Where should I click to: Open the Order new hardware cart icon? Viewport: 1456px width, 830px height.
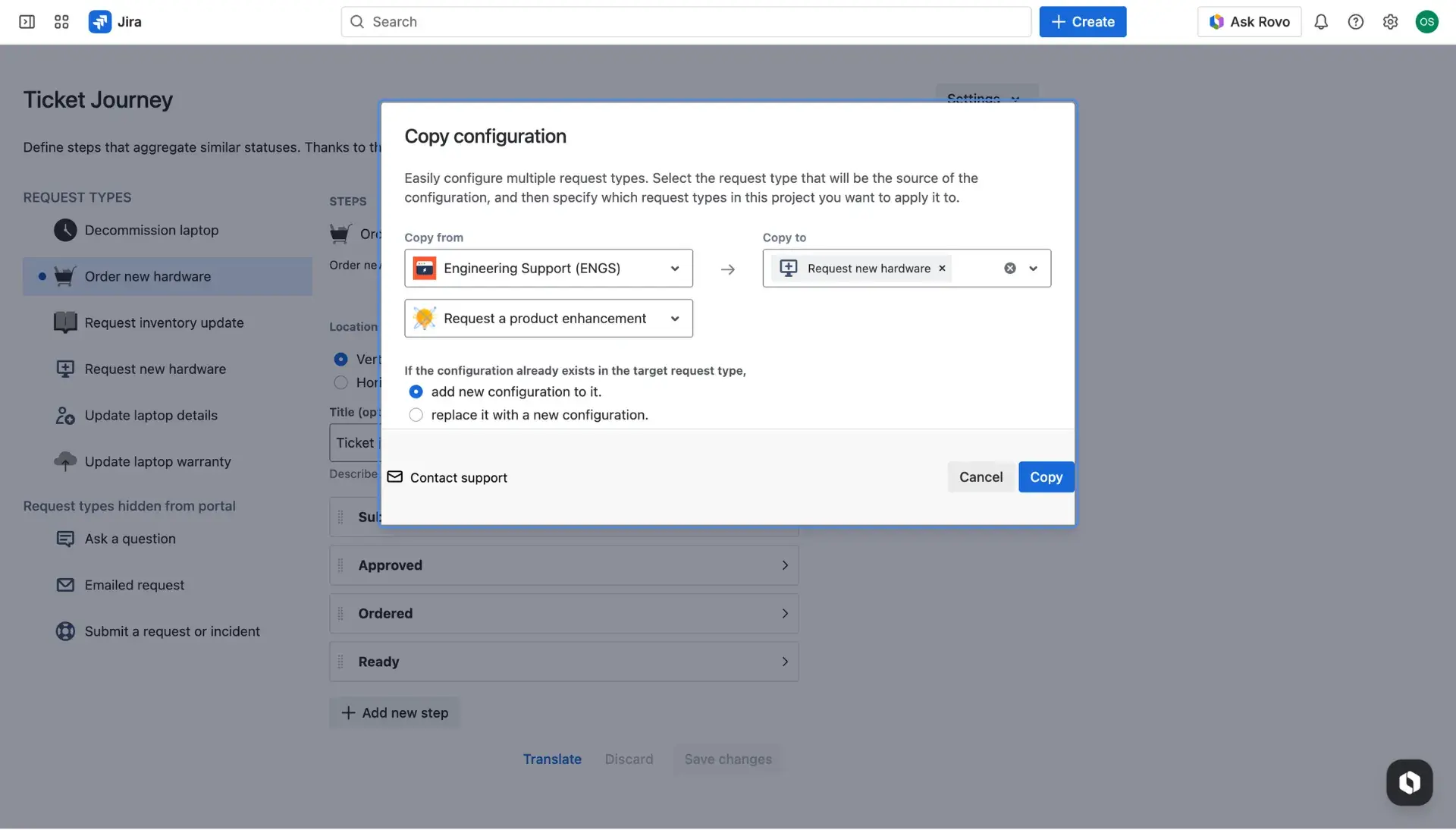pos(64,276)
